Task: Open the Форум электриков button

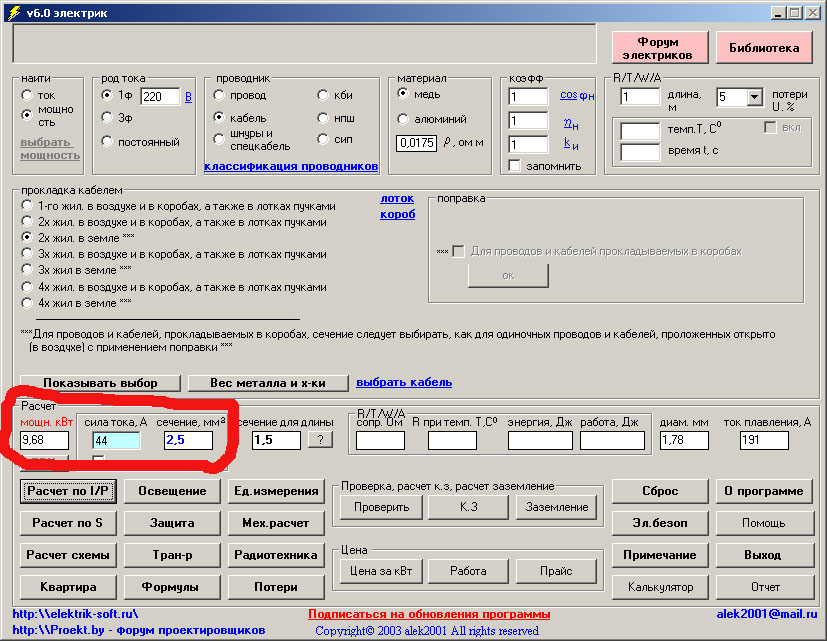Action: (x=658, y=48)
